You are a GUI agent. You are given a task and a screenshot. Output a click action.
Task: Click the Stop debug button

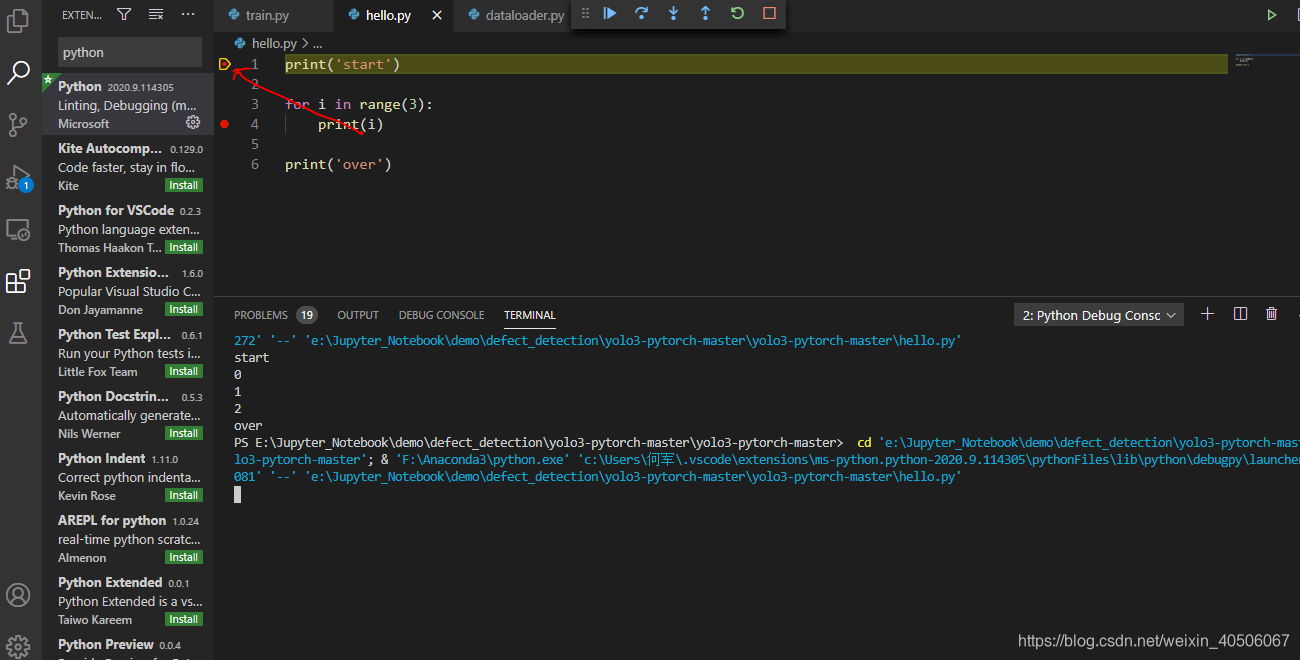click(769, 13)
